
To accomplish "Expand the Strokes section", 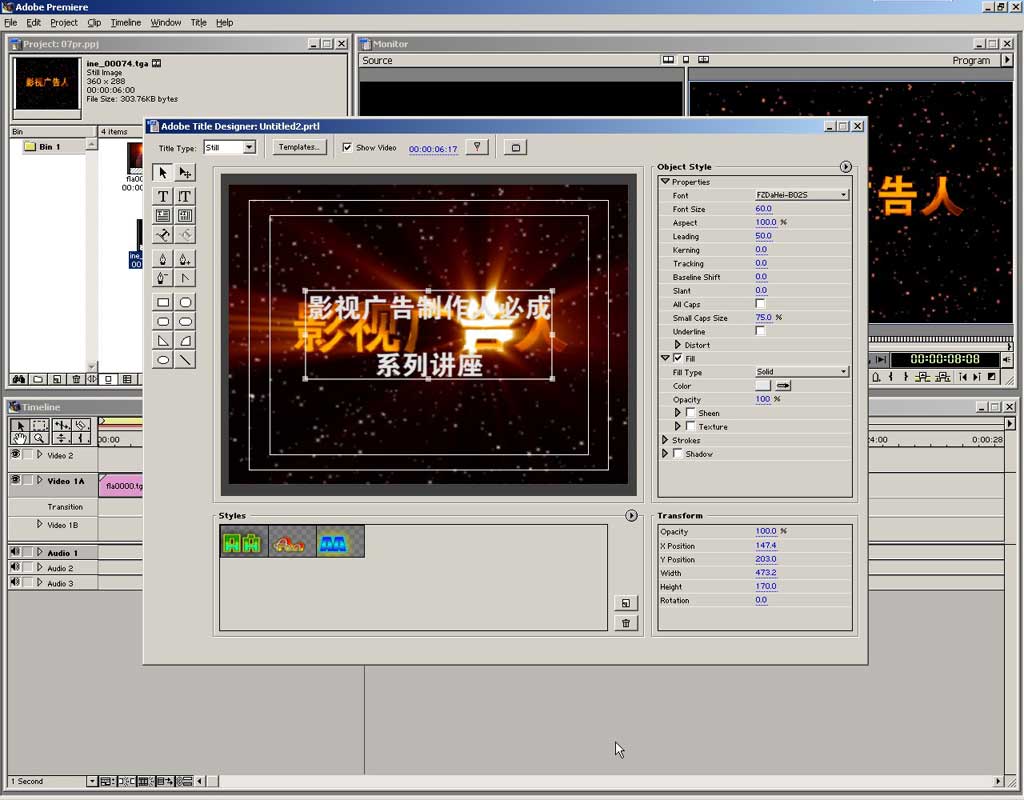I will pos(665,440).
